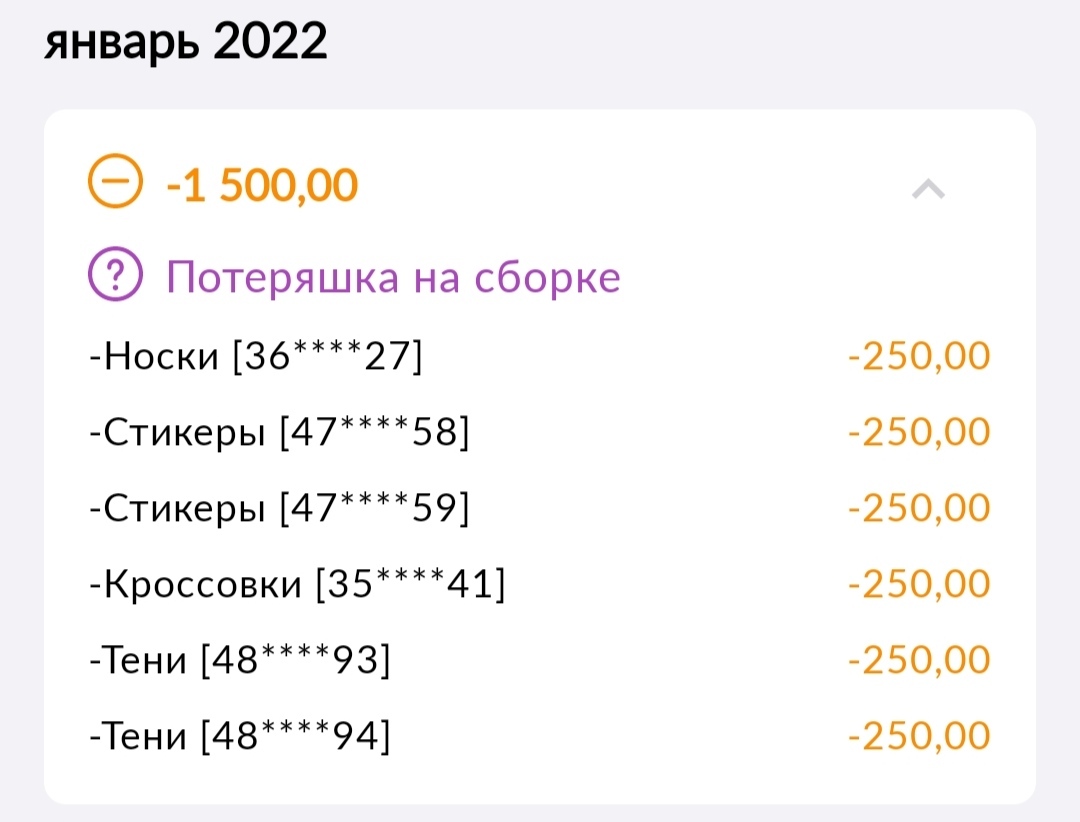
Task: Click the purple question mark icon
Action: pyautogui.click(x=115, y=276)
